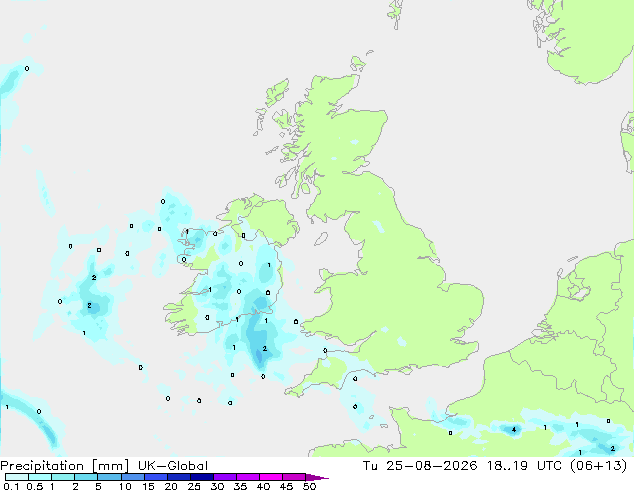The height and width of the screenshot is (490, 634).
Task: Click the '25' legend tick label
Action: pyautogui.click(x=194, y=486)
